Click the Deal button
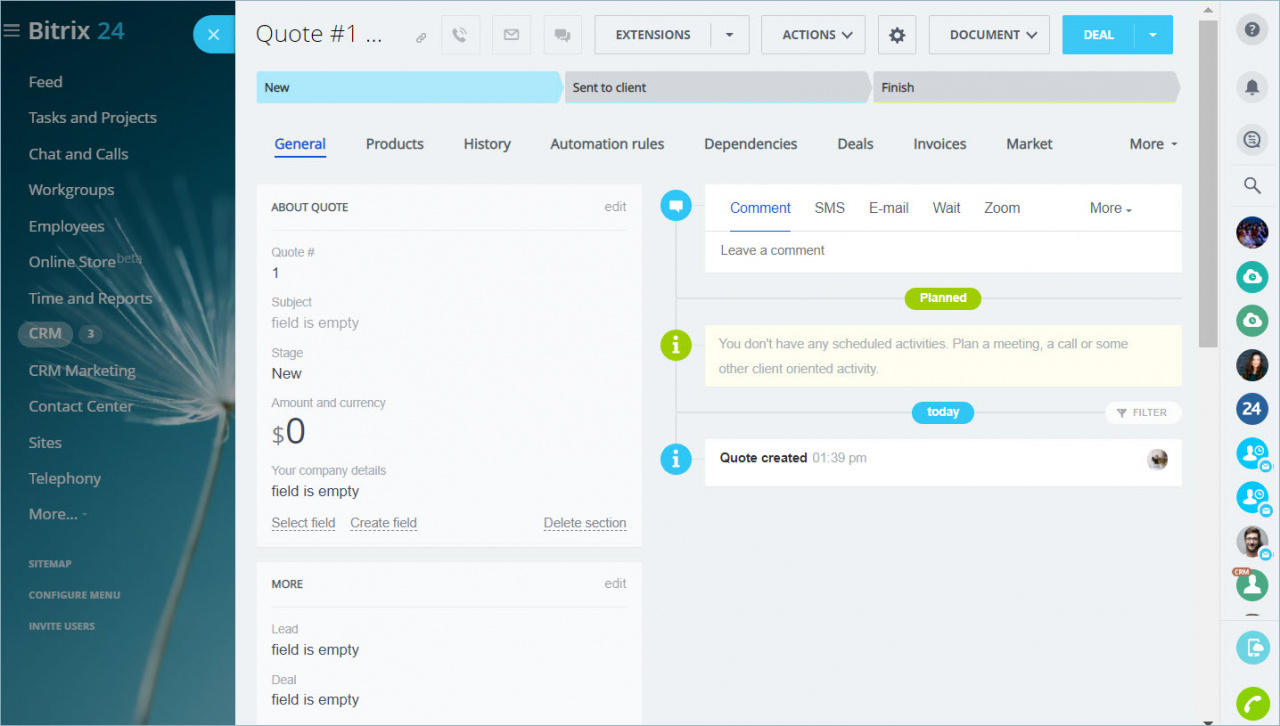 tap(1098, 35)
